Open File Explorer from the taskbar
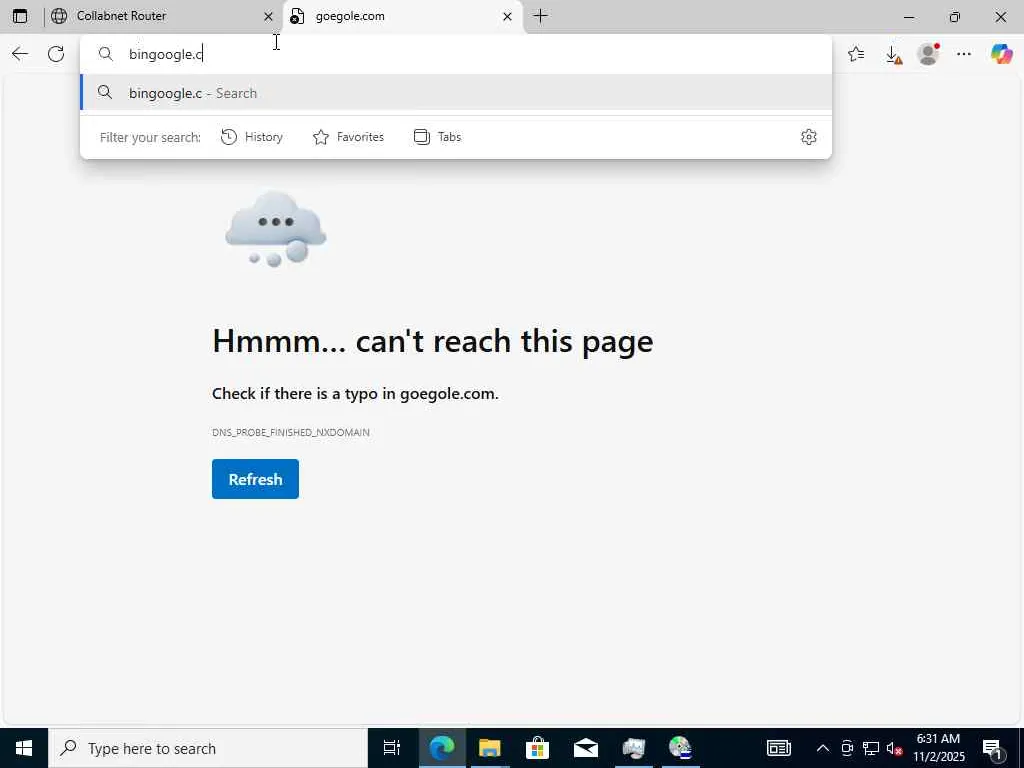This screenshot has height=768, width=1024. (489, 748)
